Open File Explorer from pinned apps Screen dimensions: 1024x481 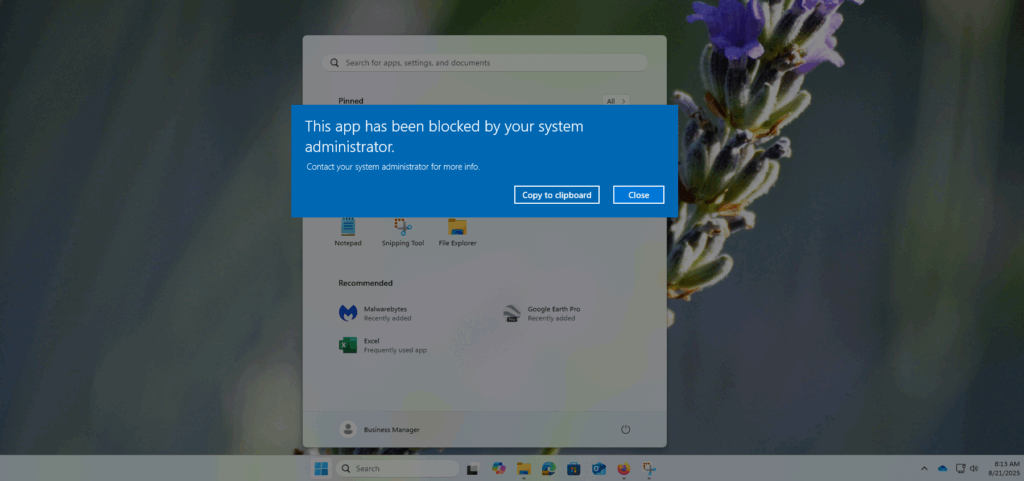point(457,231)
